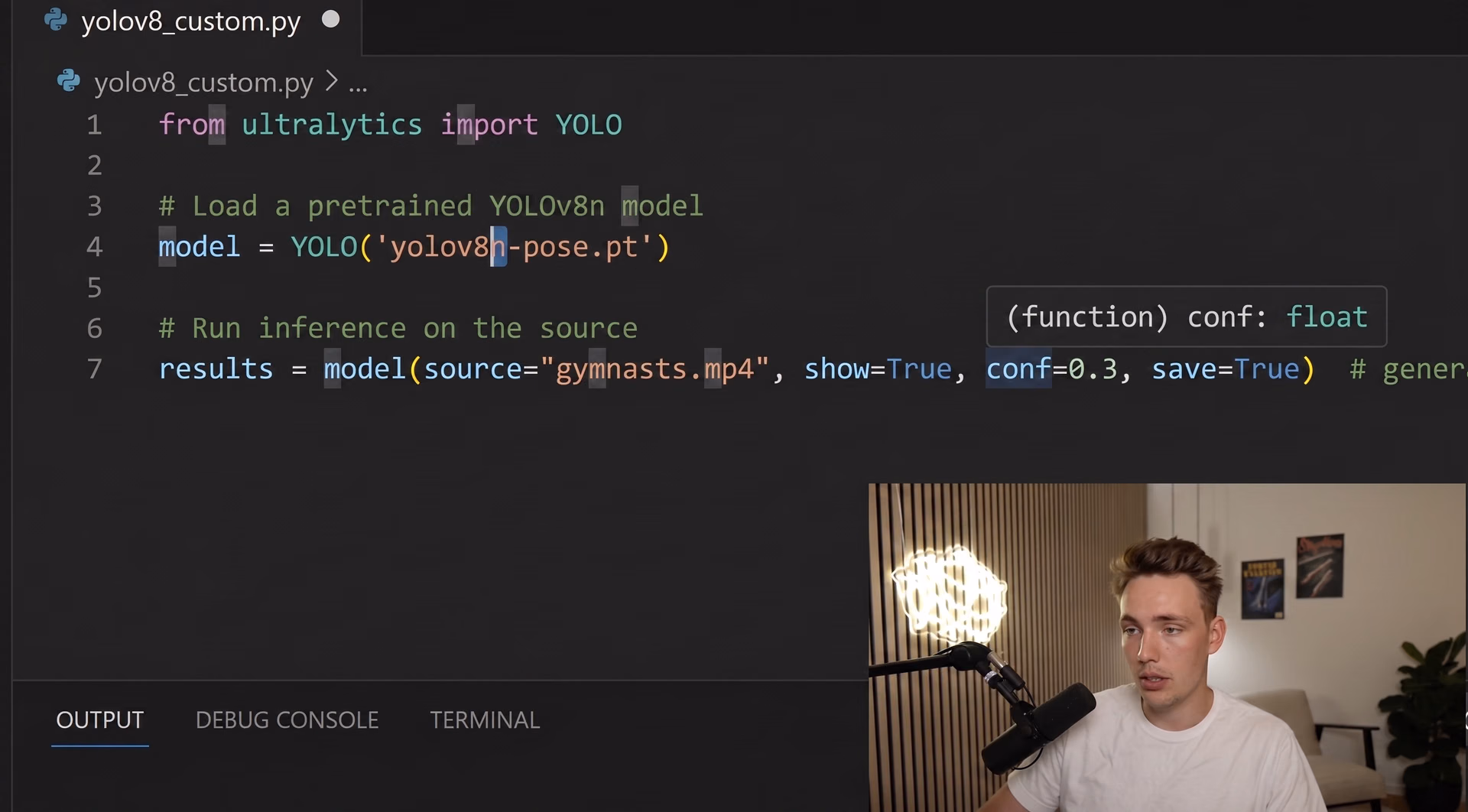Click line number 4 in the gutter
The image size is (1468, 812).
tap(94, 246)
